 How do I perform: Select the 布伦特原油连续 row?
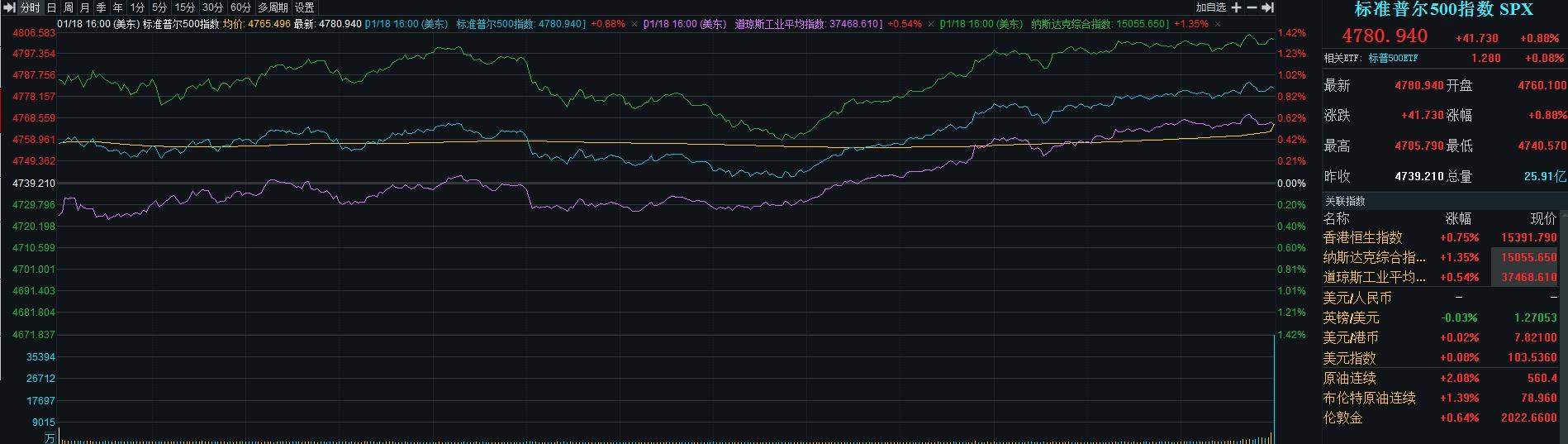coord(1442,398)
